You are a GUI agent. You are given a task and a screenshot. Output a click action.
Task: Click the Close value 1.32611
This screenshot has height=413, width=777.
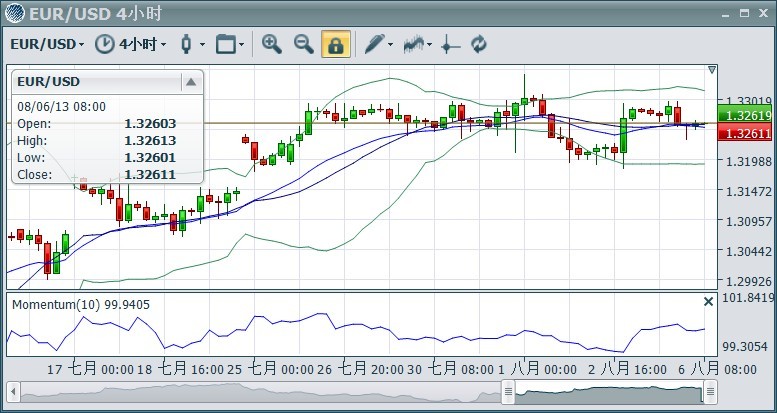pyautogui.click(x=150, y=175)
